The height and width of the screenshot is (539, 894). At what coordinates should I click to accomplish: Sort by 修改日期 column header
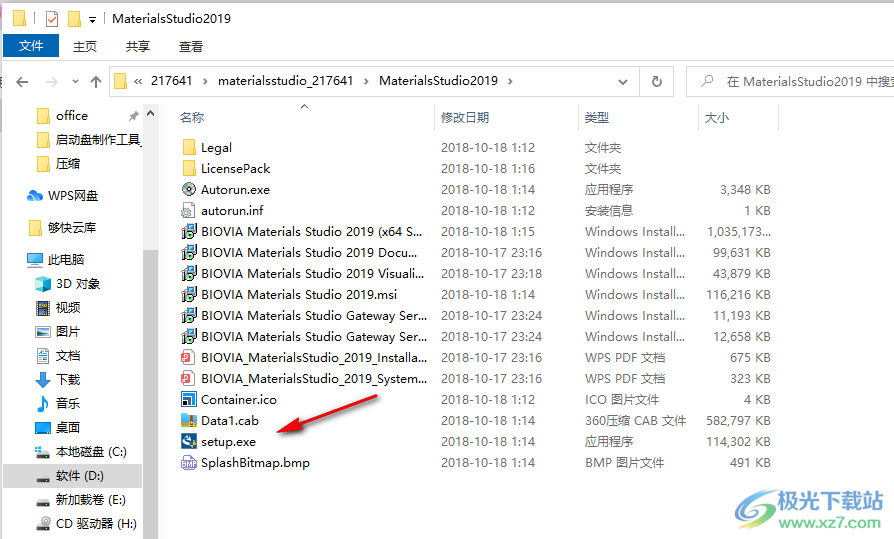pyautogui.click(x=465, y=117)
